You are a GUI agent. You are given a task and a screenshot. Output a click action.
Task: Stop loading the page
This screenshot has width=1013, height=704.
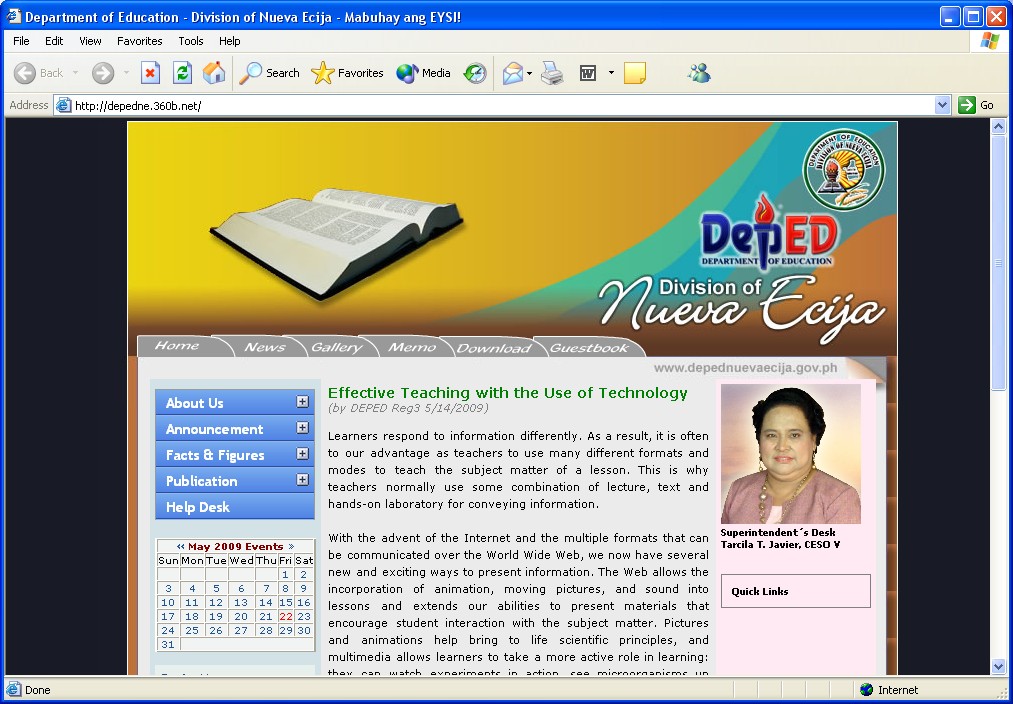coord(151,73)
